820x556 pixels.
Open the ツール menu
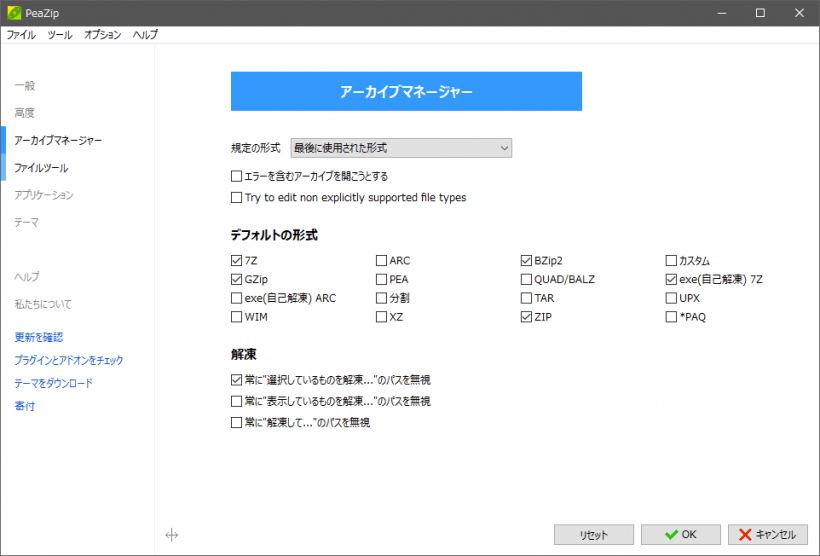click(x=60, y=35)
